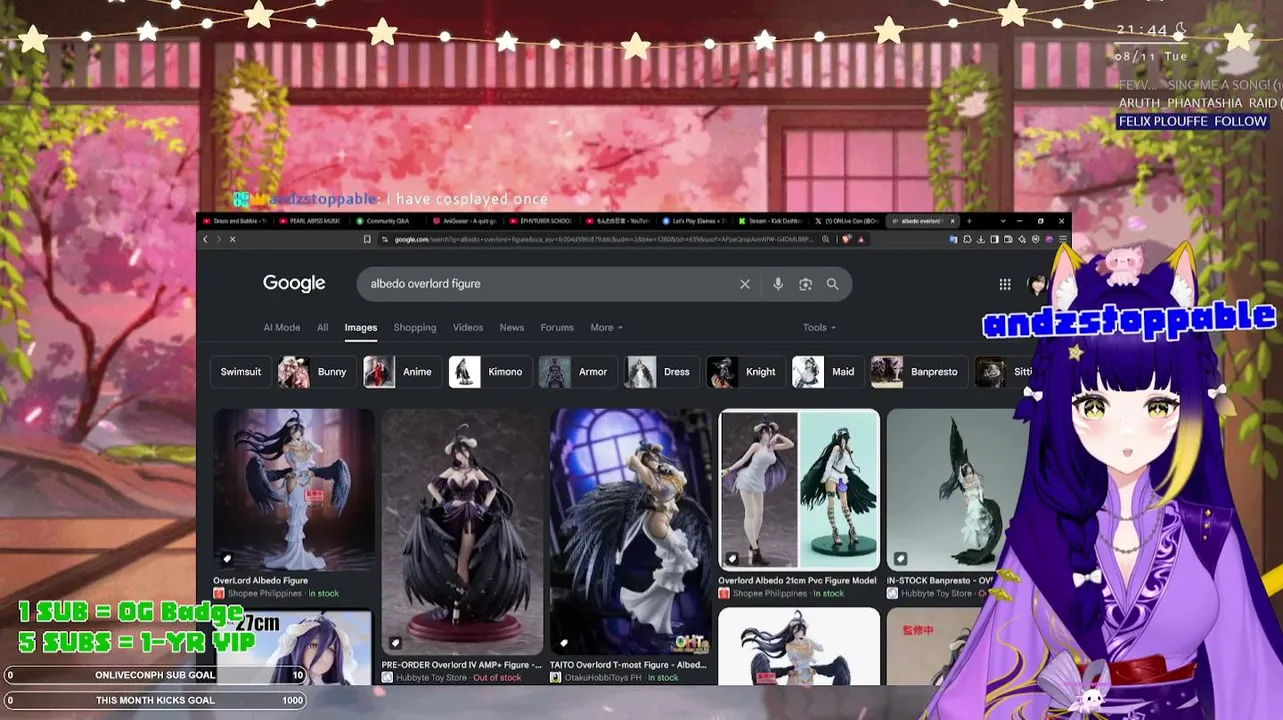Switch to the AniGuessr quiz tab
Screen dimensions: 1283x720
(x=467, y=221)
